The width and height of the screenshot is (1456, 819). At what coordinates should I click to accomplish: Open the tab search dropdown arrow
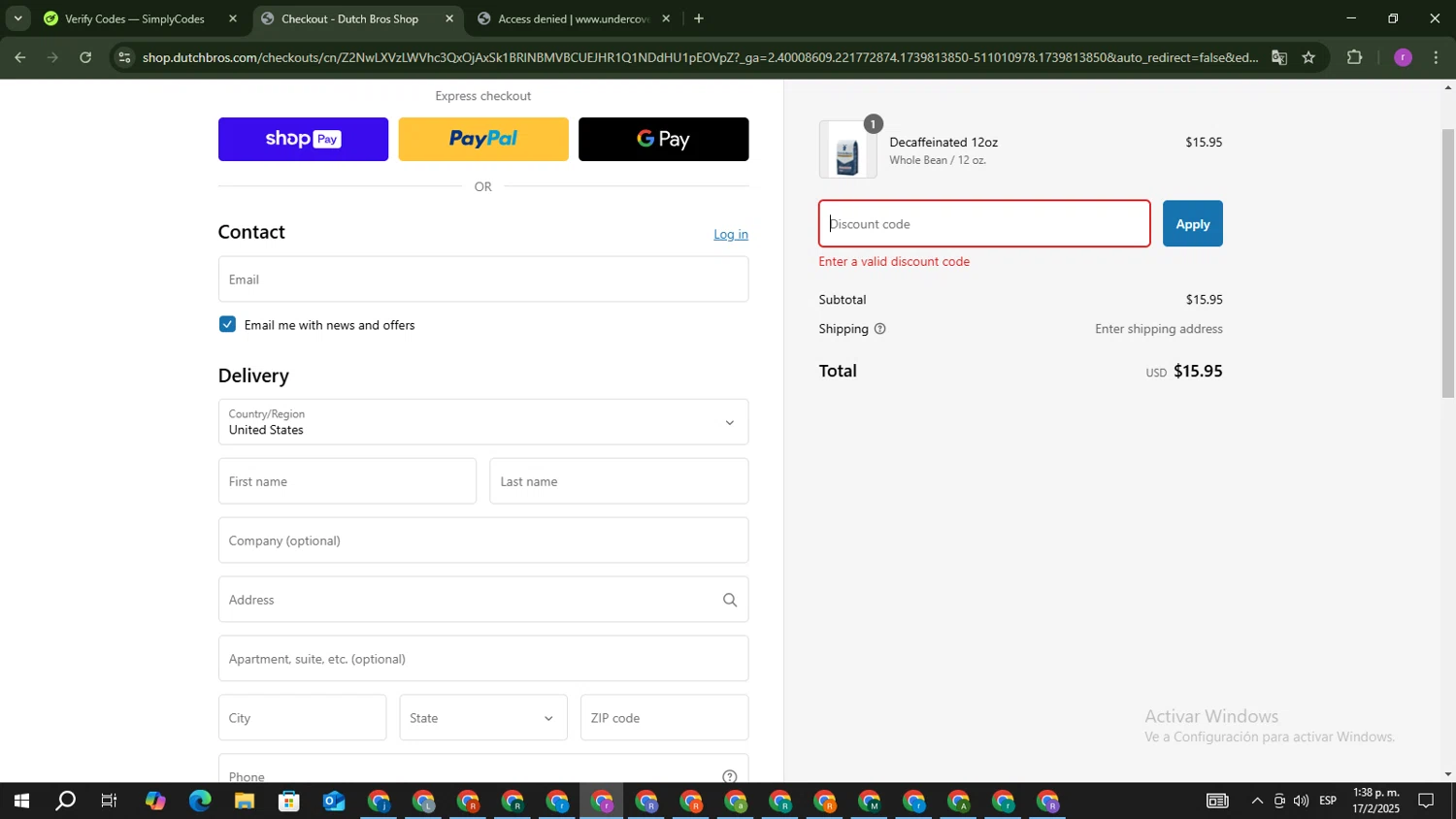click(17, 18)
